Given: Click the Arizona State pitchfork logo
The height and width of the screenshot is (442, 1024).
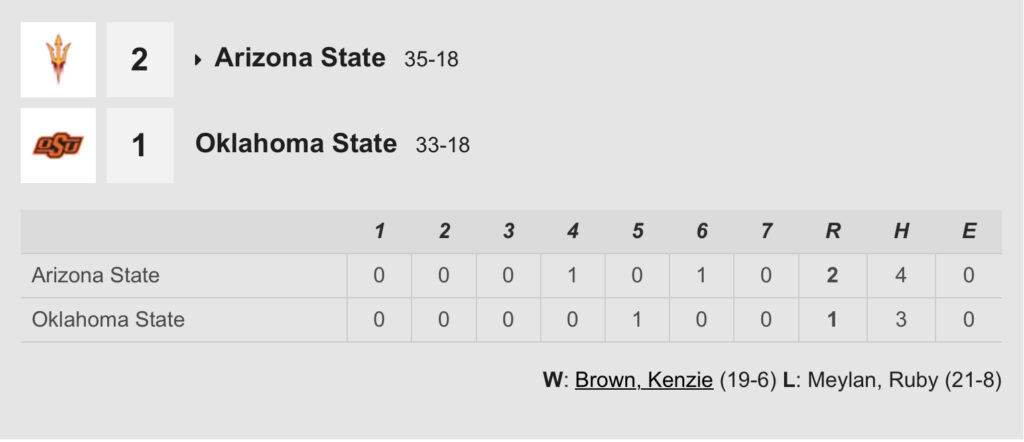Looking at the screenshot, I should (58, 59).
